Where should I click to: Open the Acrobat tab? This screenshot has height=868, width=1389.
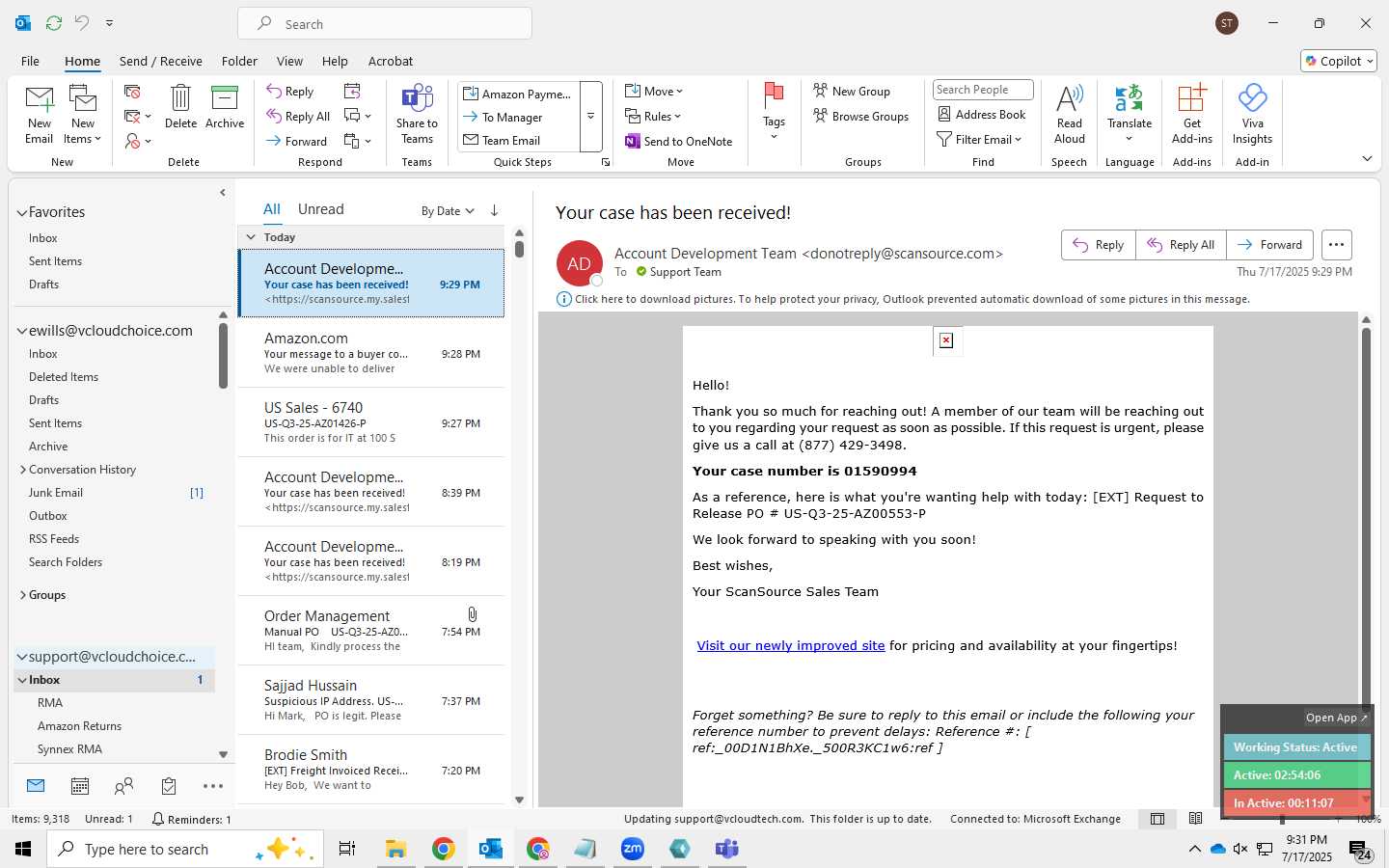[x=391, y=61]
